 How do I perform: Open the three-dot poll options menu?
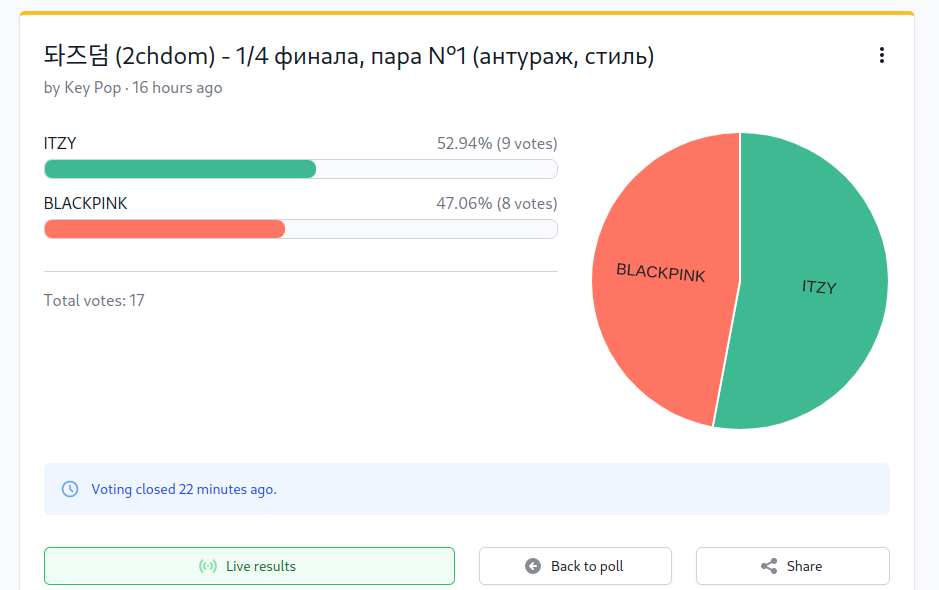pos(882,55)
